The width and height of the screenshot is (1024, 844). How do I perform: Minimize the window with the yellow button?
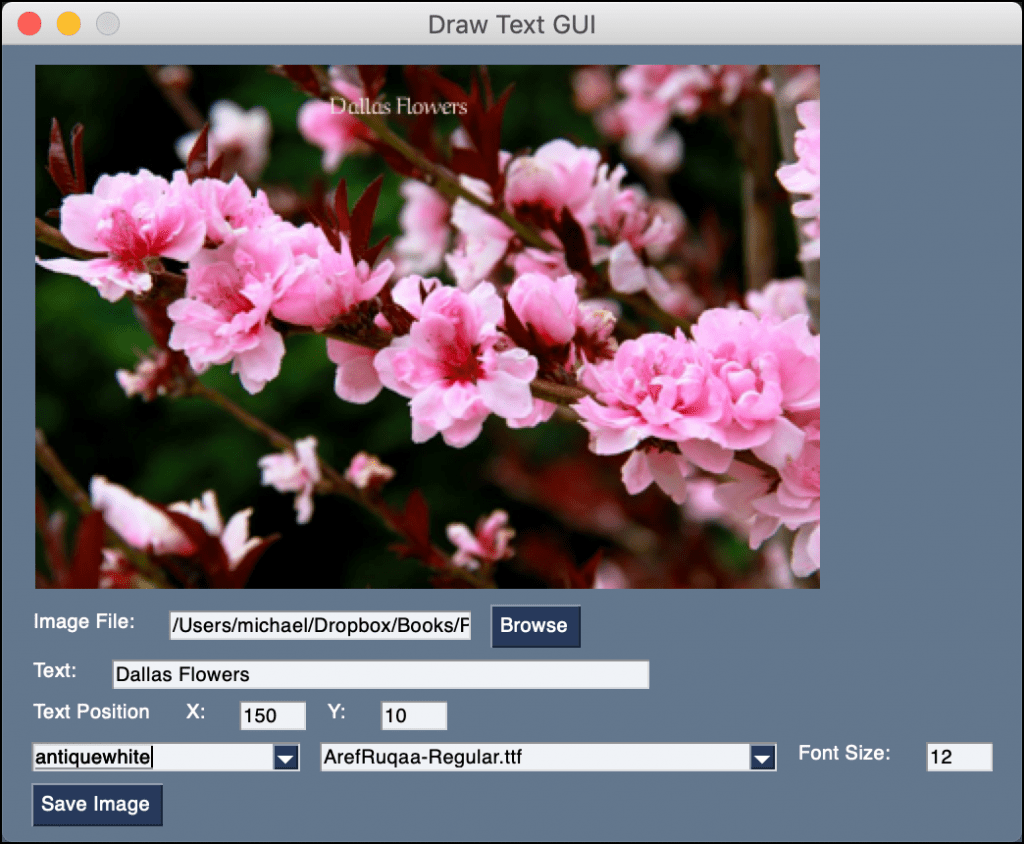click(x=69, y=24)
